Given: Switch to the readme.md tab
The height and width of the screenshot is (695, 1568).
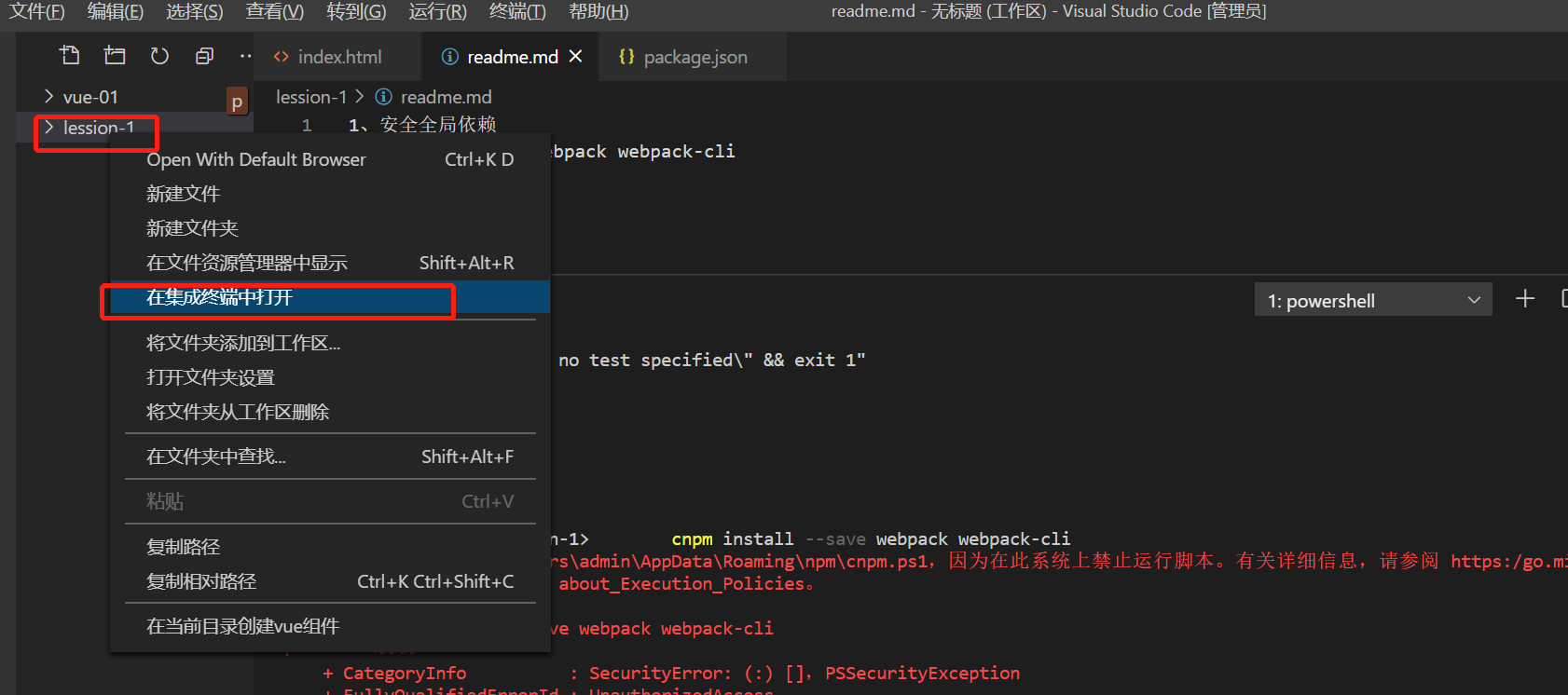Looking at the screenshot, I should point(508,57).
